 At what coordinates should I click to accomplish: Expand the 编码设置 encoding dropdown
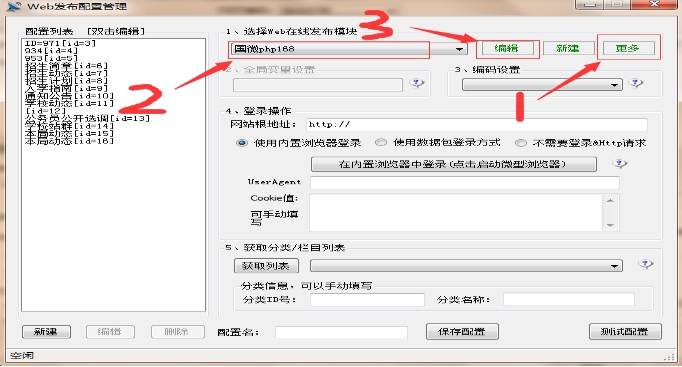point(542,84)
